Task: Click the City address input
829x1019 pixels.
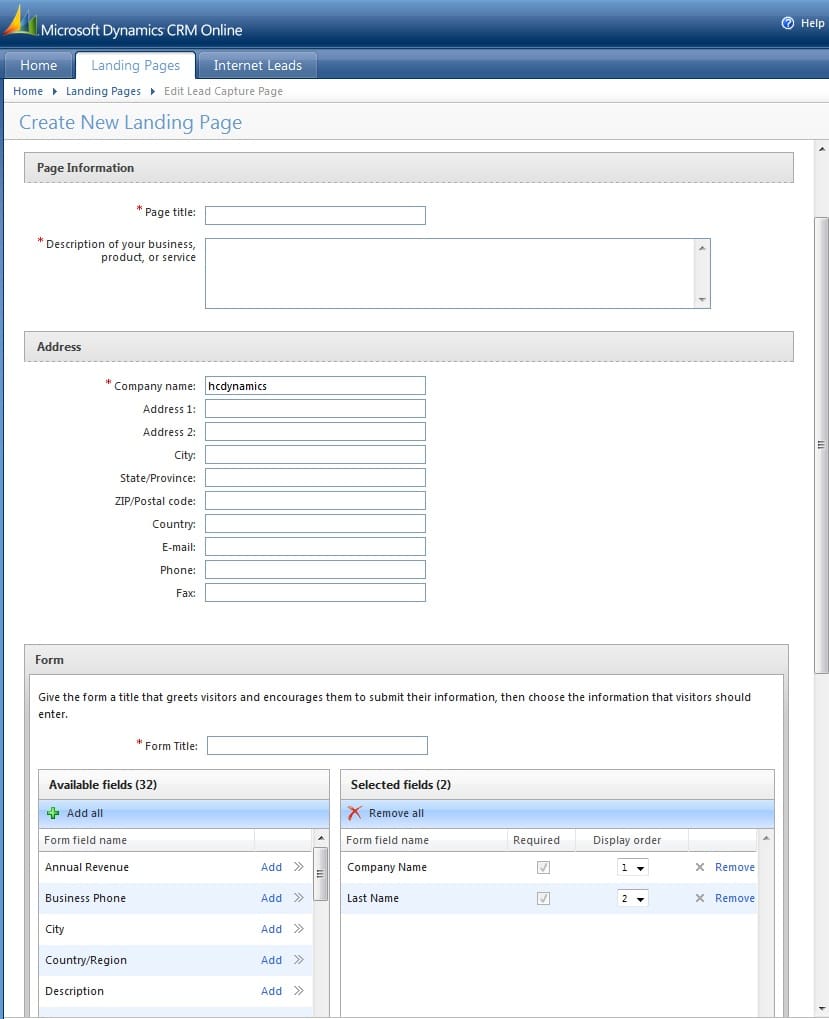Action: (315, 455)
